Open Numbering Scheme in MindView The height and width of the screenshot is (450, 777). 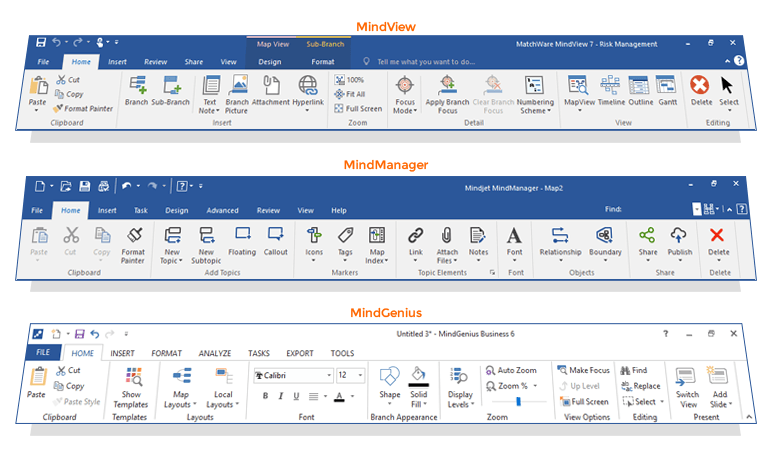click(x=535, y=95)
